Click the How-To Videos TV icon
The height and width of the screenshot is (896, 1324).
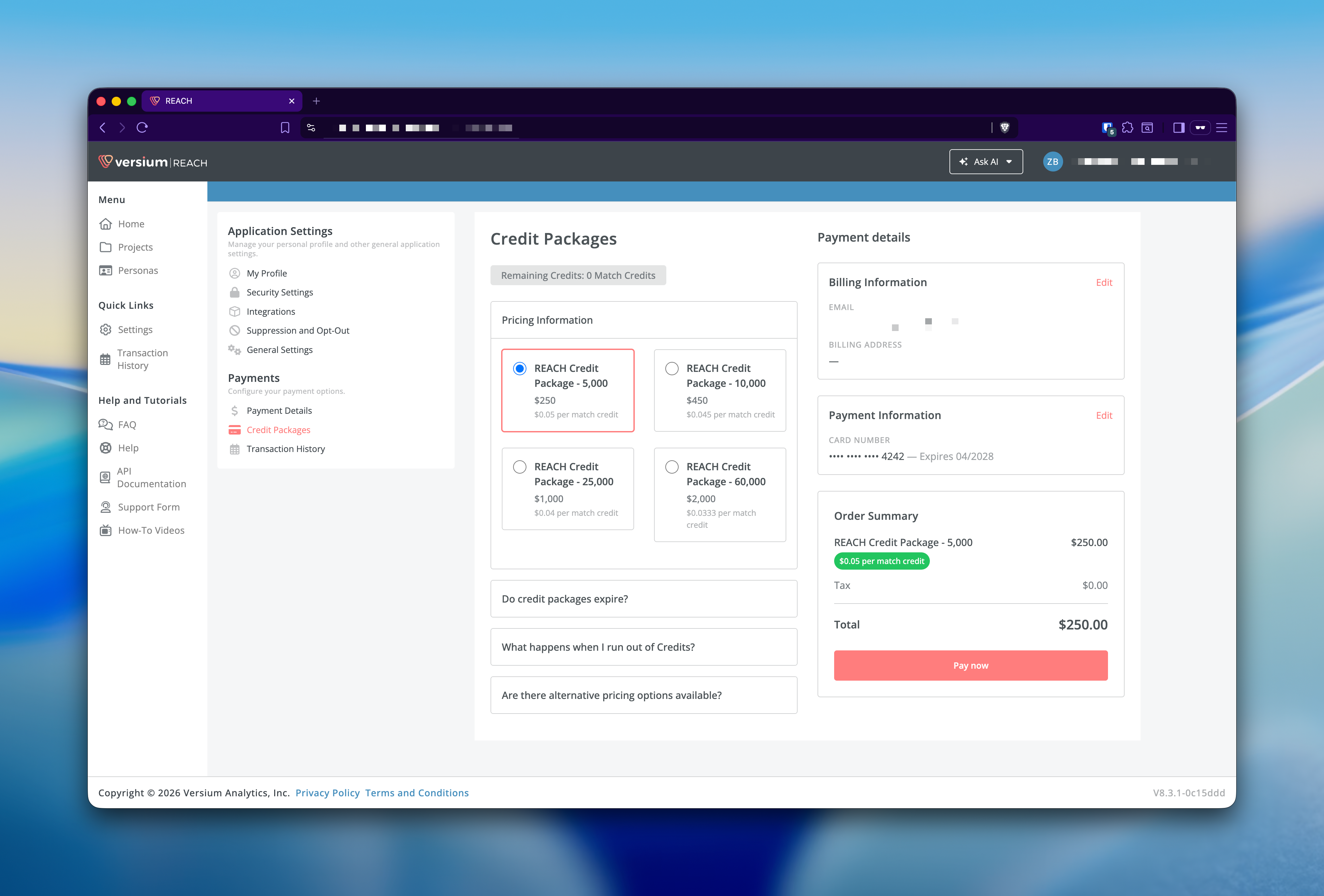105,530
